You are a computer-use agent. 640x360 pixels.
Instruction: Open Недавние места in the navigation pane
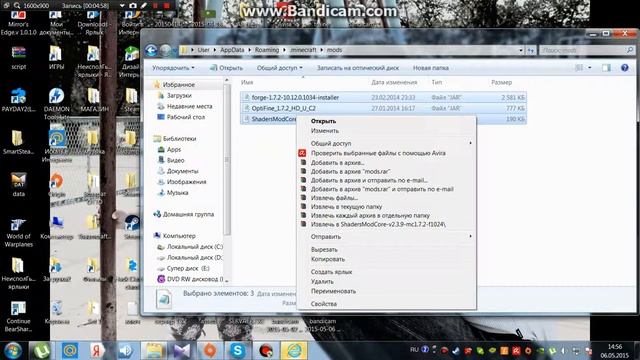pos(189,106)
